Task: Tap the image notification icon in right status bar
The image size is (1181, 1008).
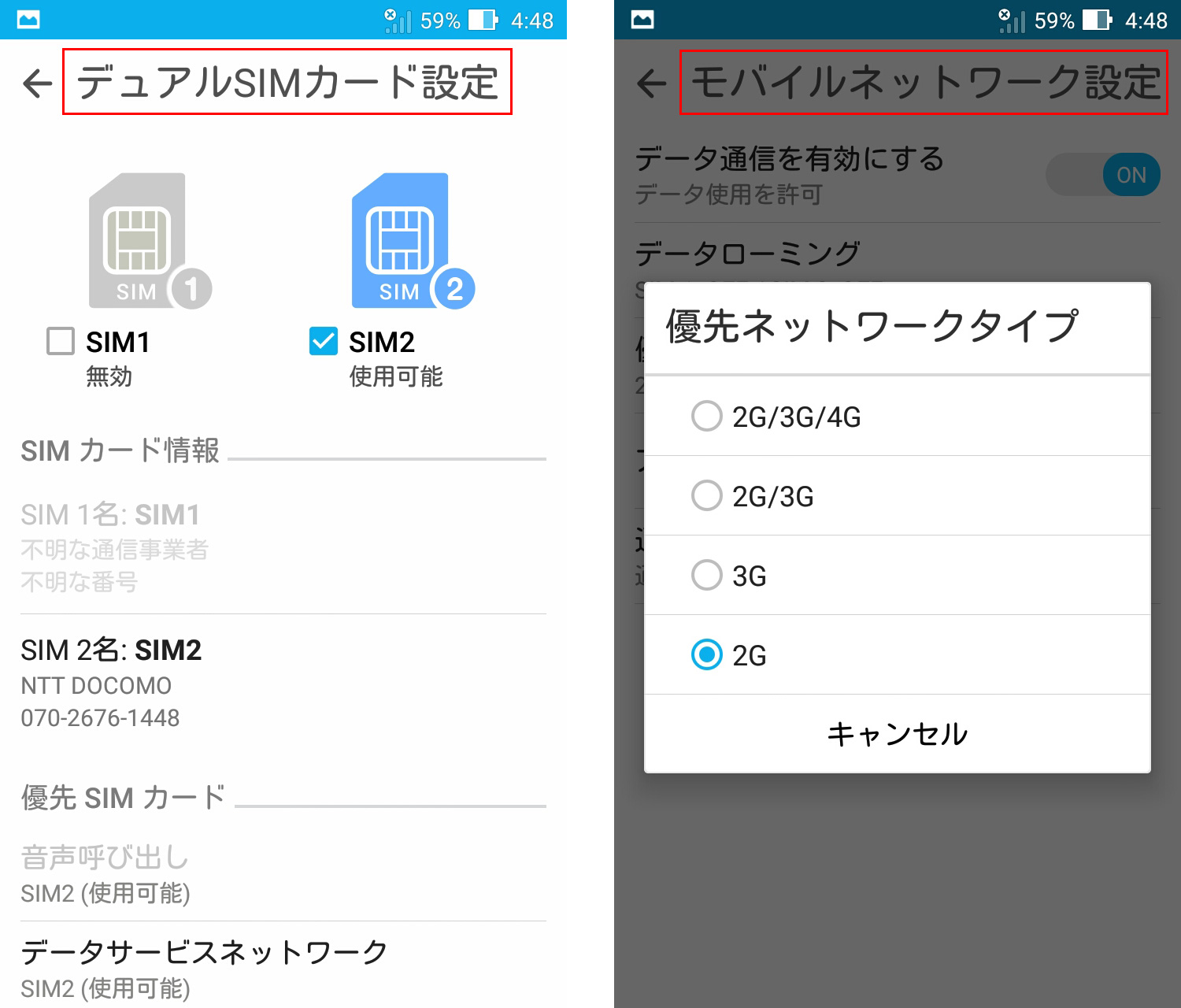Action: 642,20
